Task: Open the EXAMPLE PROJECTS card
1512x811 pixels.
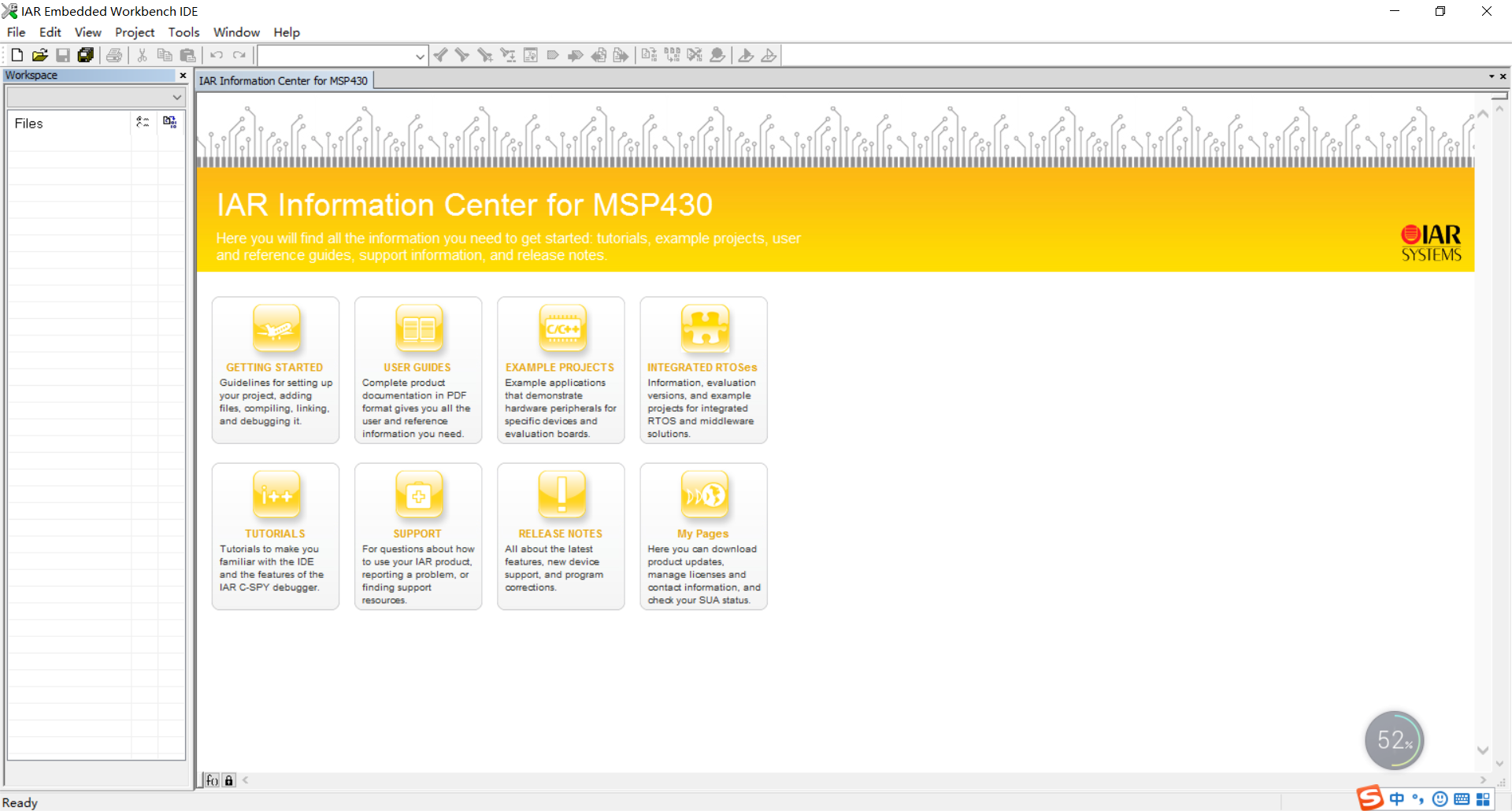Action: point(561,369)
